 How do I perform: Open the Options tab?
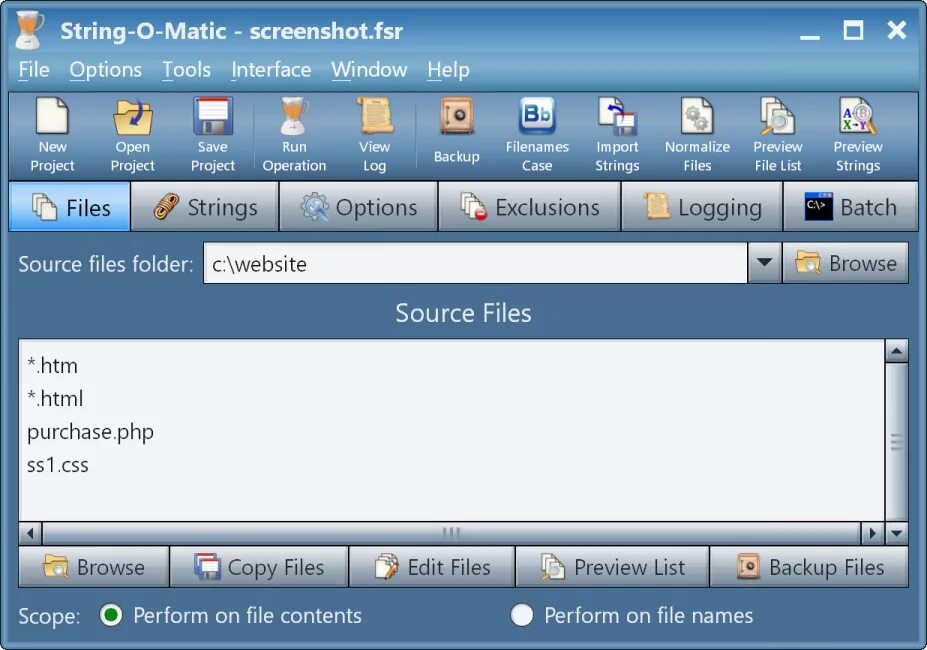[x=358, y=207]
